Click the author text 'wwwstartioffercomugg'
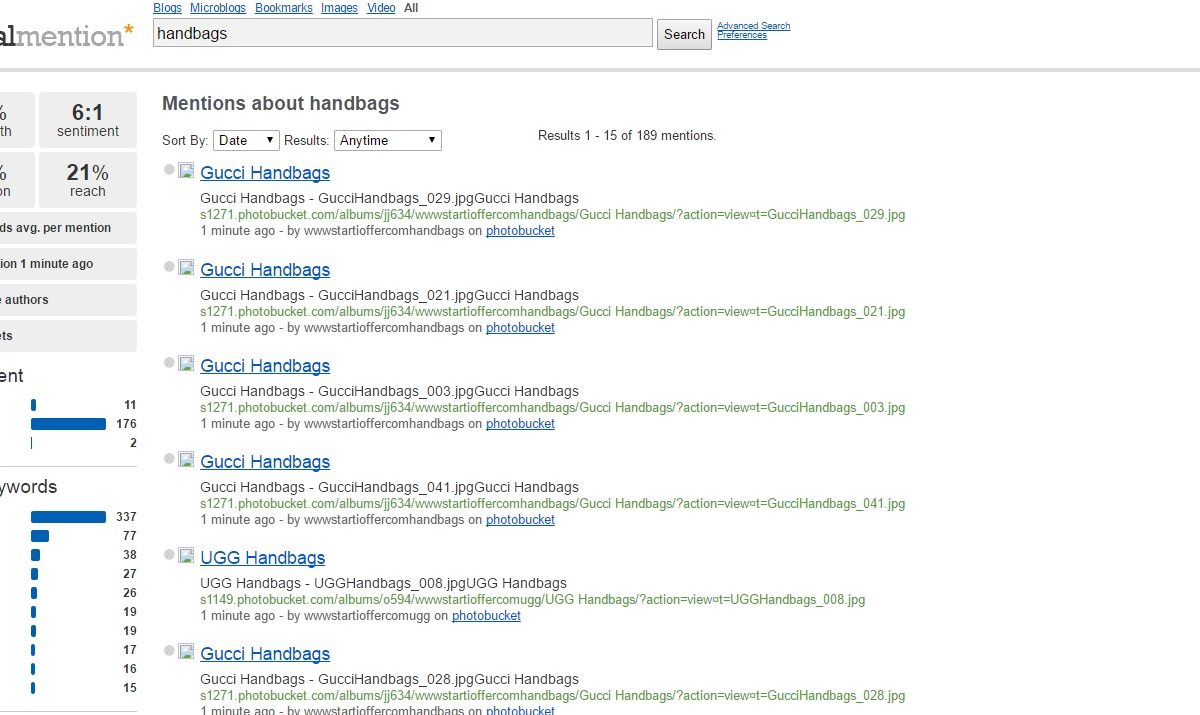Image resolution: width=1200 pixels, height=715 pixels. click(367, 616)
